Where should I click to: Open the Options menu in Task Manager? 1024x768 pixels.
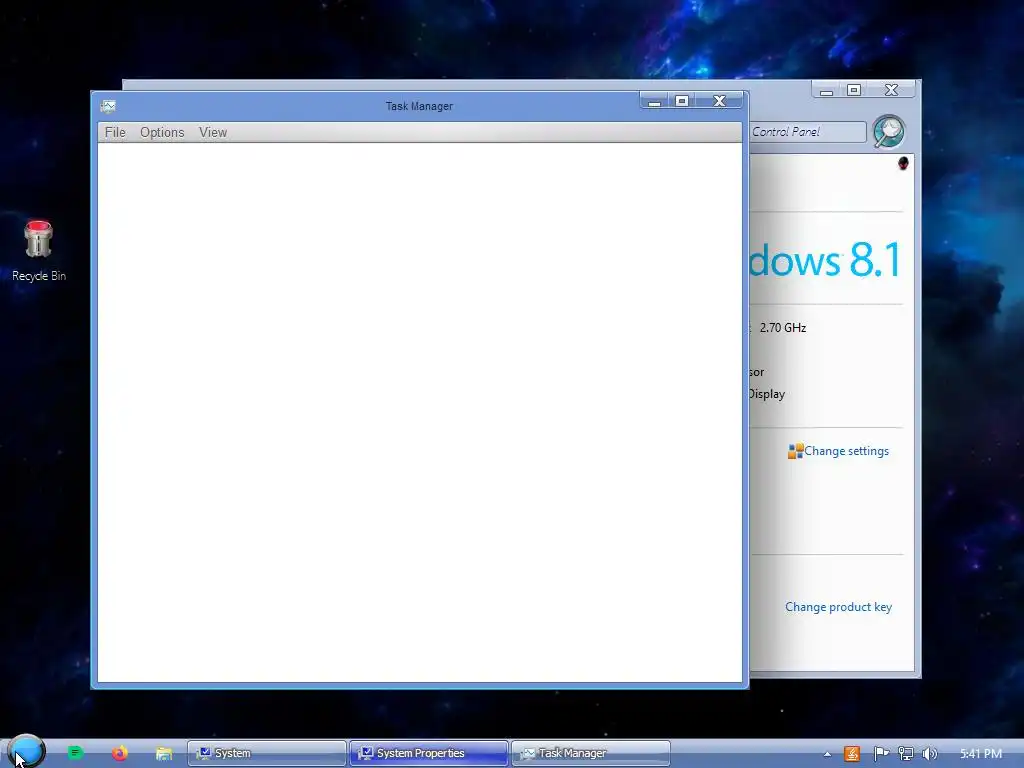(162, 133)
